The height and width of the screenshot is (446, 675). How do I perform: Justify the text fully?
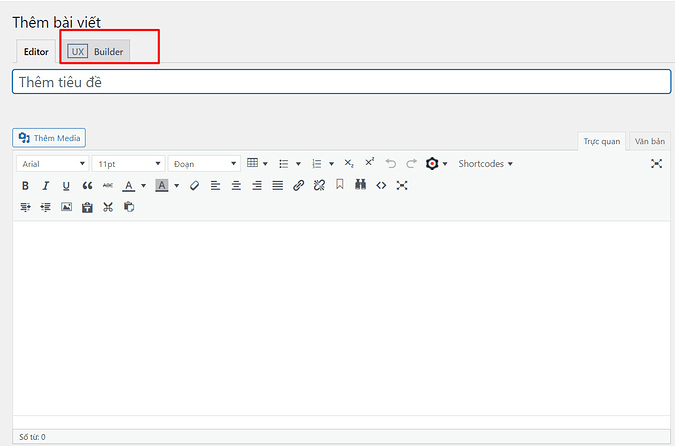click(x=277, y=186)
